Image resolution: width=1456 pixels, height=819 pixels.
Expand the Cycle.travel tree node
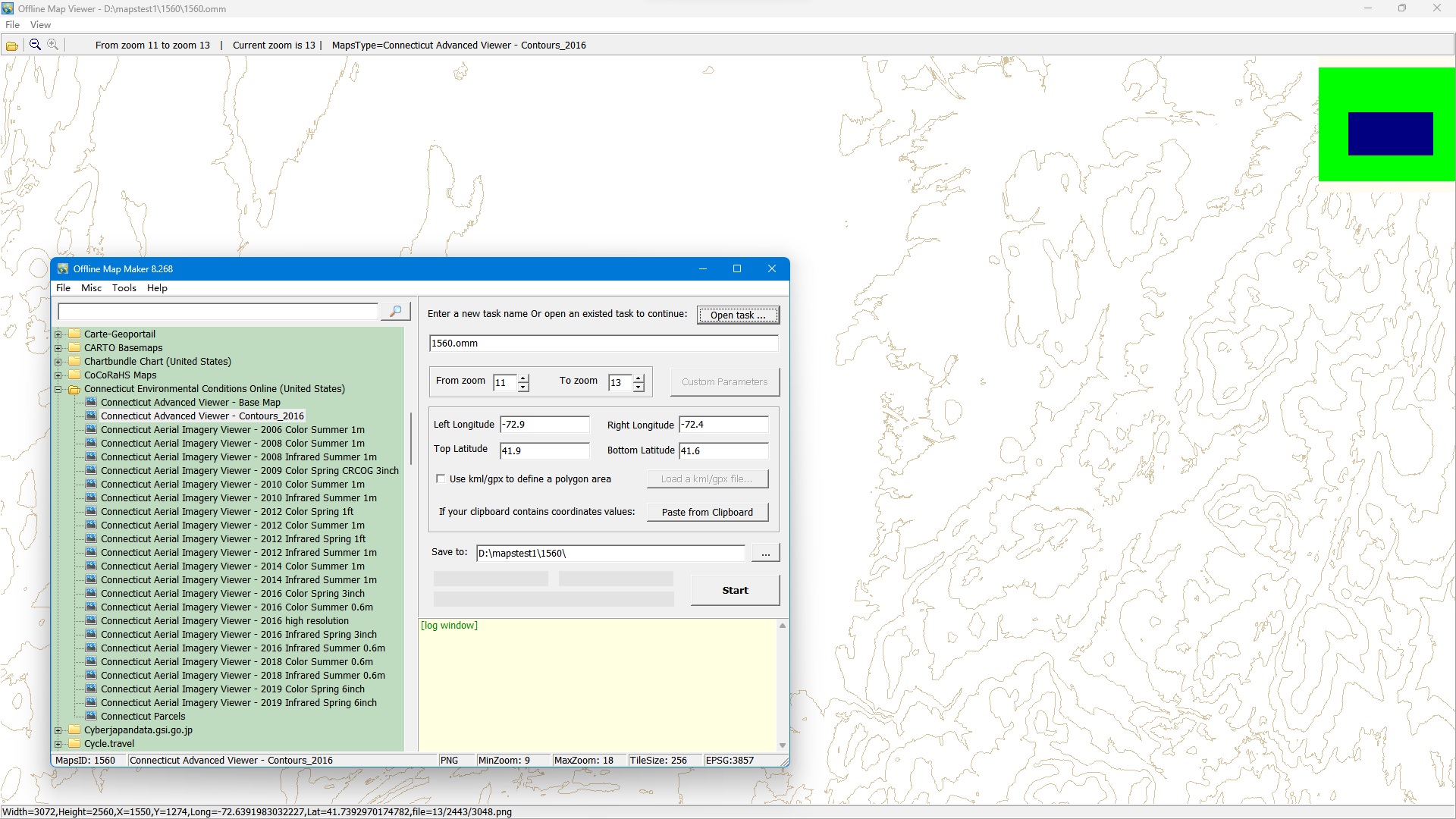(x=58, y=744)
